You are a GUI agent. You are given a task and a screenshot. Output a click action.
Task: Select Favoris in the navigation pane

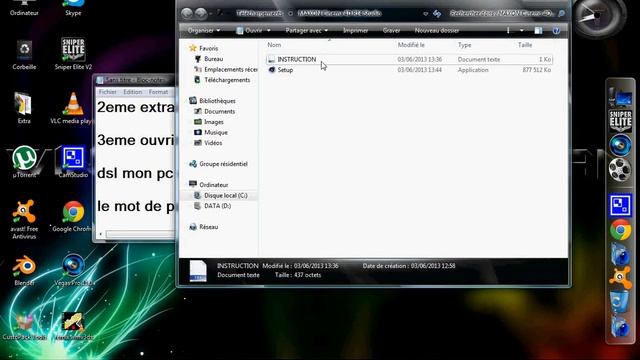tap(204, 49)
